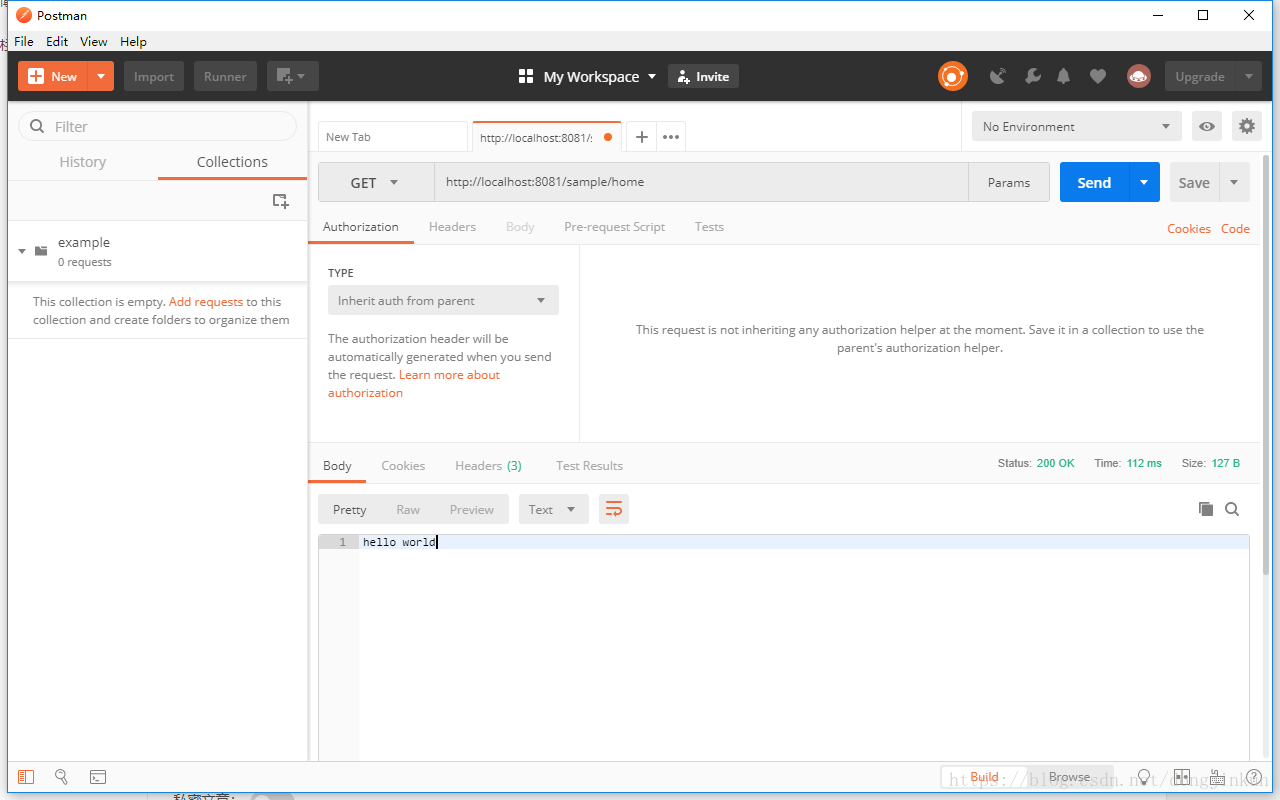Open the Text format dropdown
Screen dimensions: 1280x800
pos(553,509)
